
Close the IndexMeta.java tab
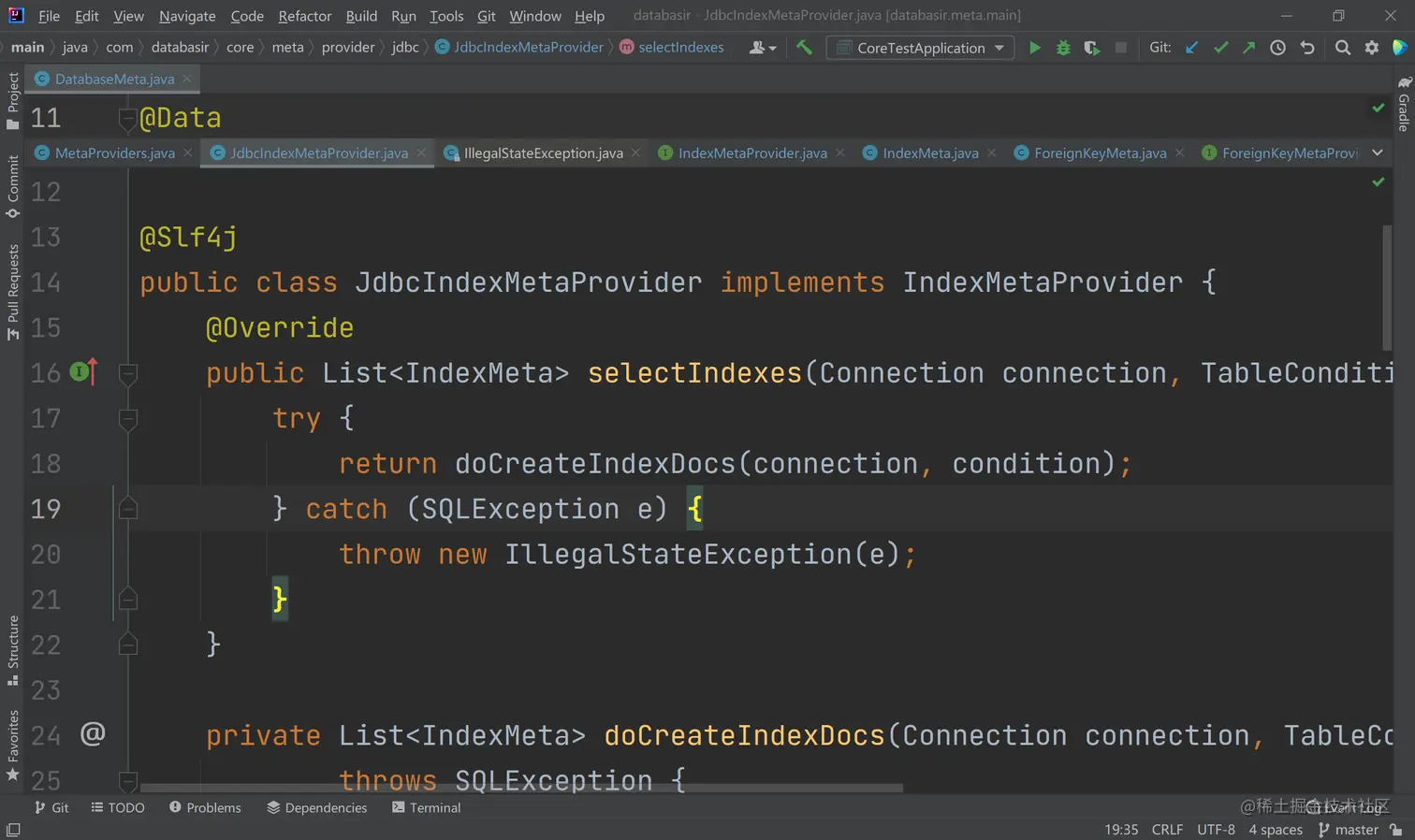(992, 152)
